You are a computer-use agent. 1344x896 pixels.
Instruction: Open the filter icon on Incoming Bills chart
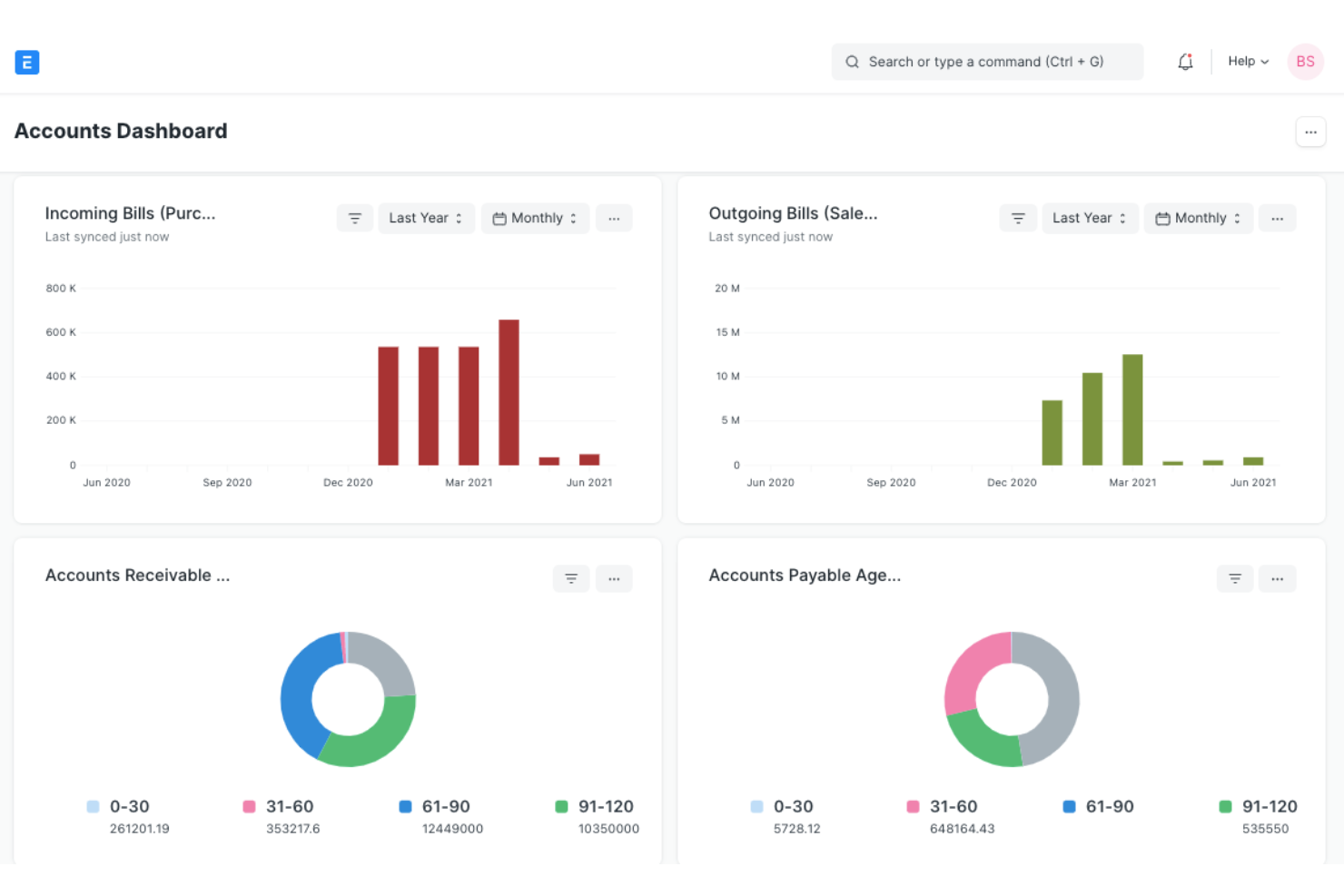click(x=354, y=218)
